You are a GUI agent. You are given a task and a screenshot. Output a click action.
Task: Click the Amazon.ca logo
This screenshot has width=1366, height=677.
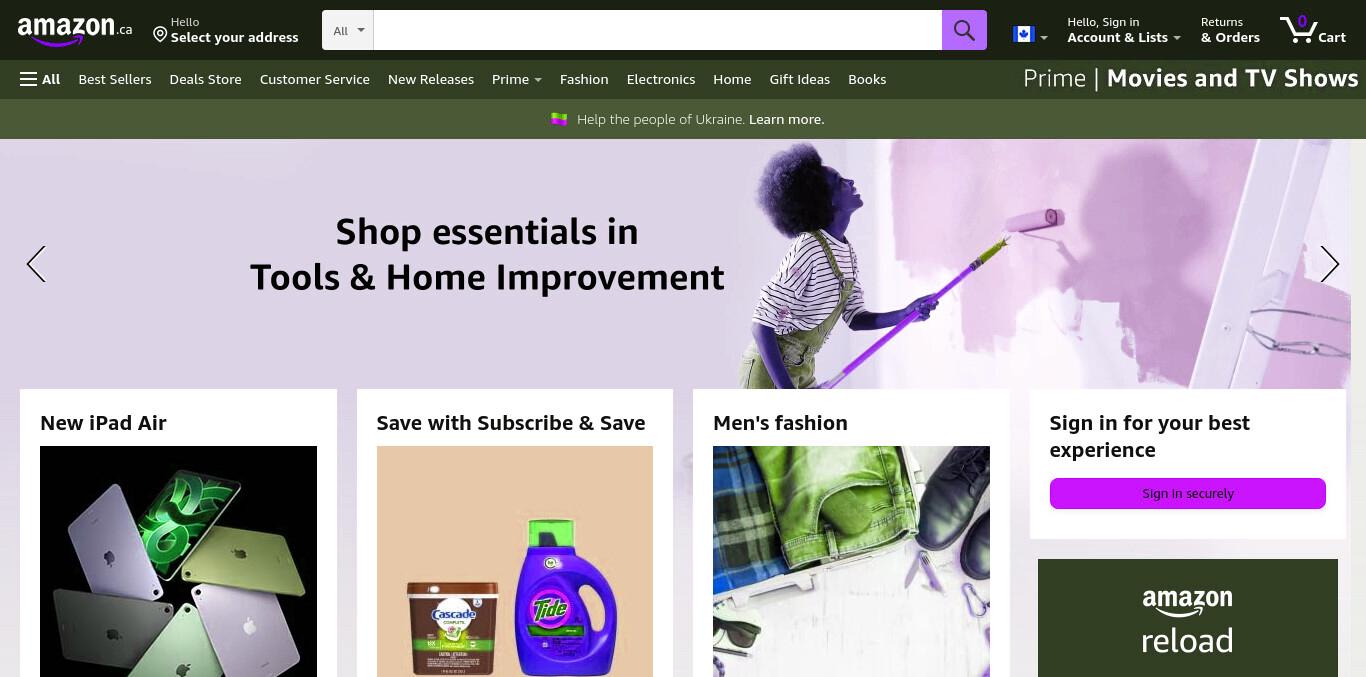pyautogui.click(x=74, y=30)
